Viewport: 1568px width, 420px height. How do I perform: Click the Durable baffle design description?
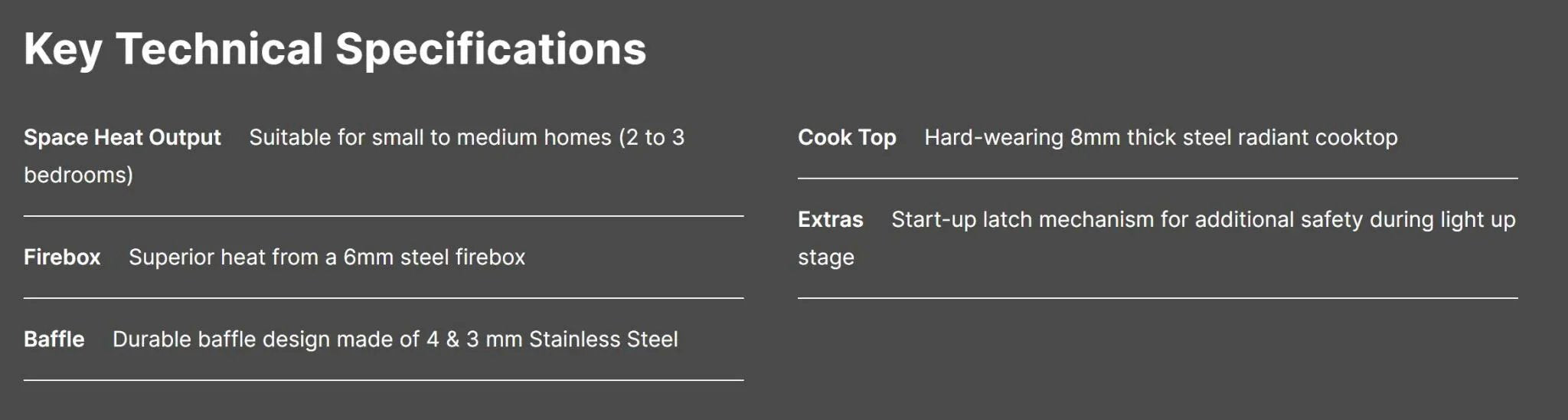click(394, 340)
